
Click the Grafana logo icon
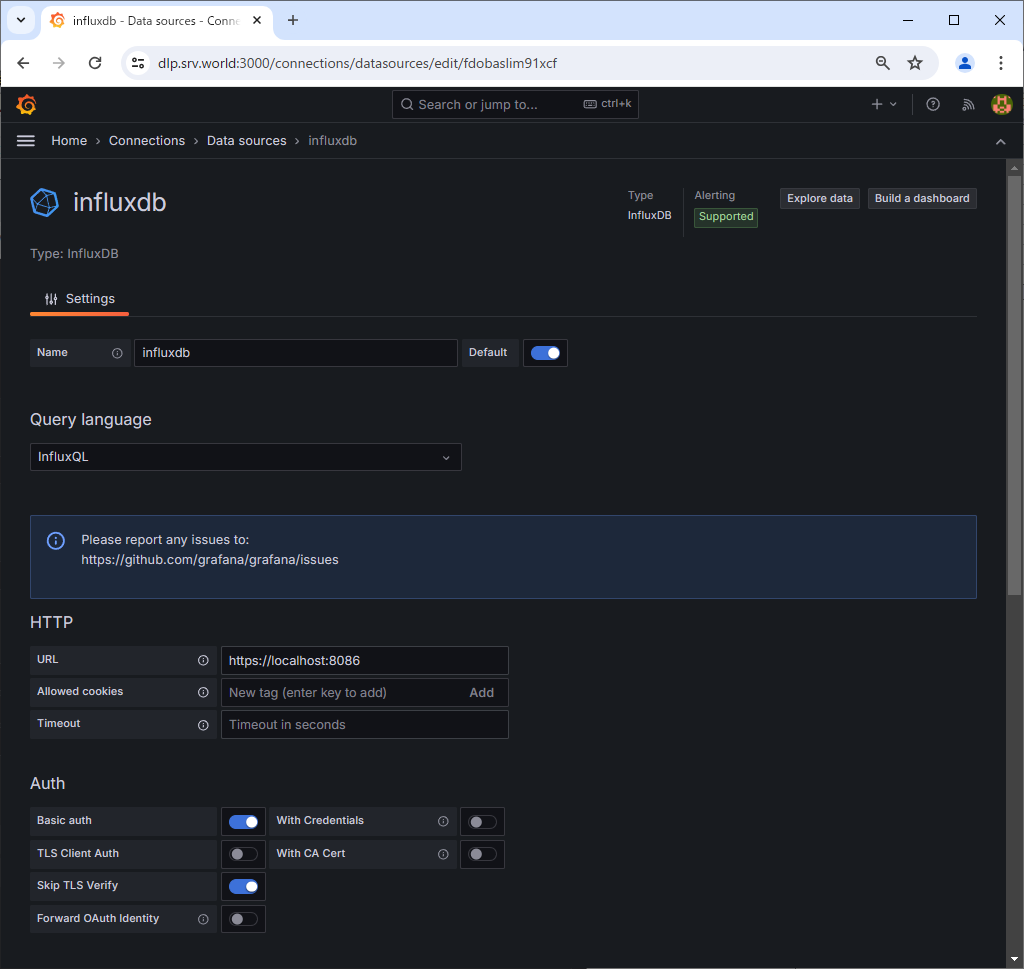pos(26,104)
